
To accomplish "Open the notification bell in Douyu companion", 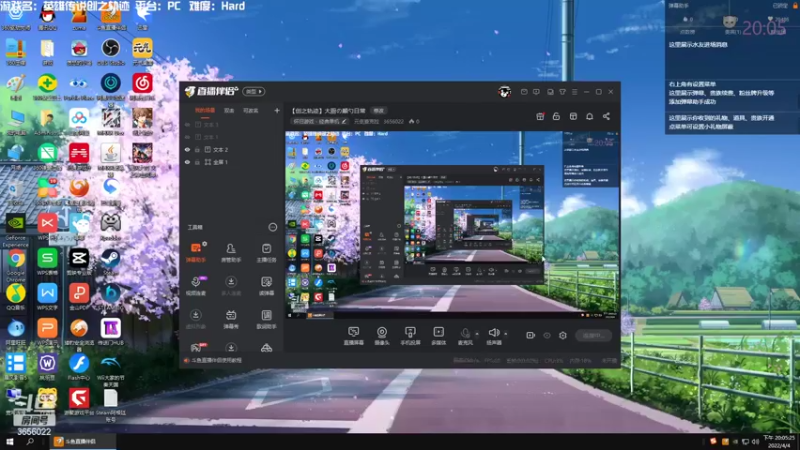I will click(x=589, y=116).
